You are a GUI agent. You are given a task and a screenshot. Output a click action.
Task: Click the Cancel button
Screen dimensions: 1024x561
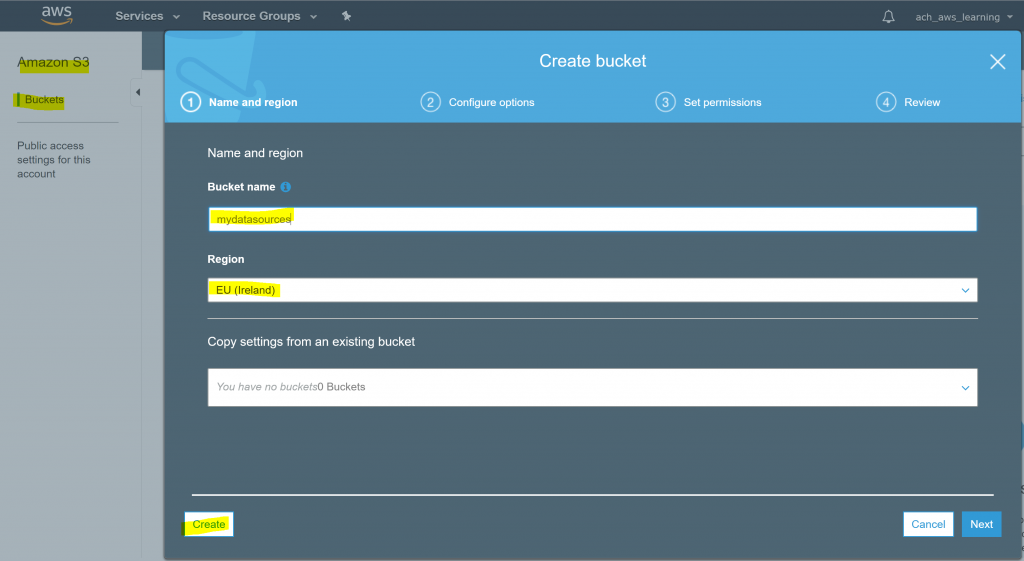pos(928,524)
